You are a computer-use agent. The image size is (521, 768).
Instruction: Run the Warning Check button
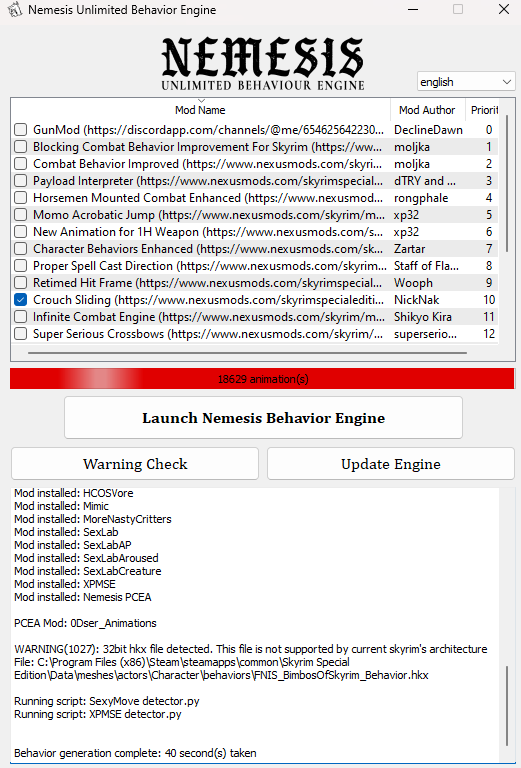135,463
